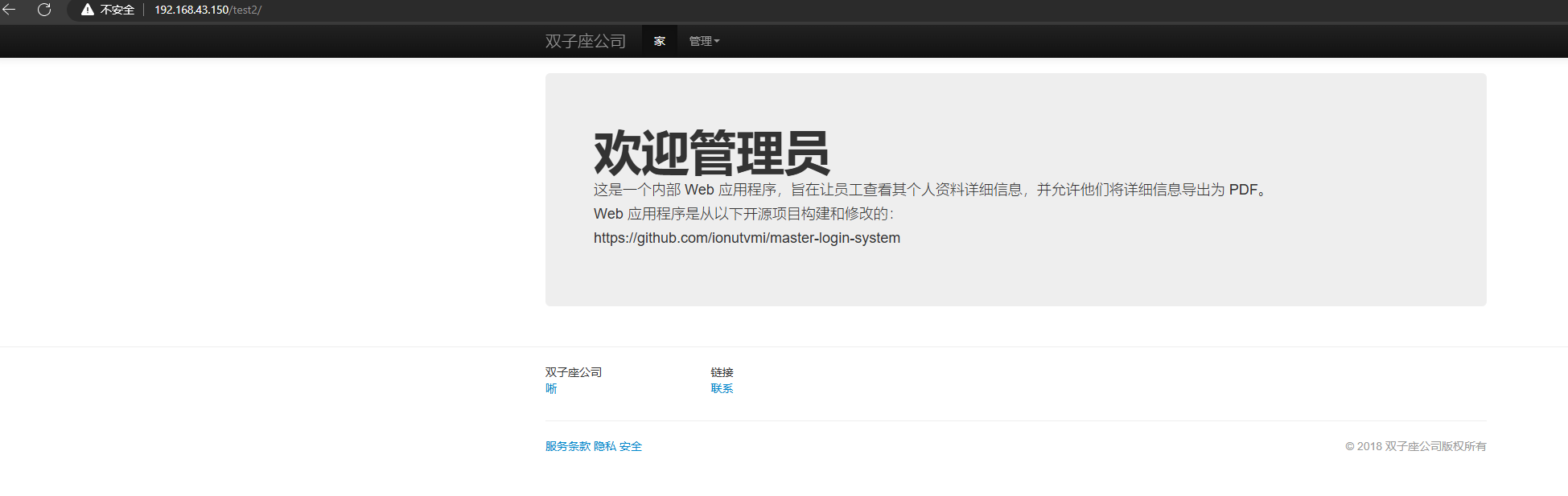
Task: Open the 隐私 privacy link
Action: point(605,446)
